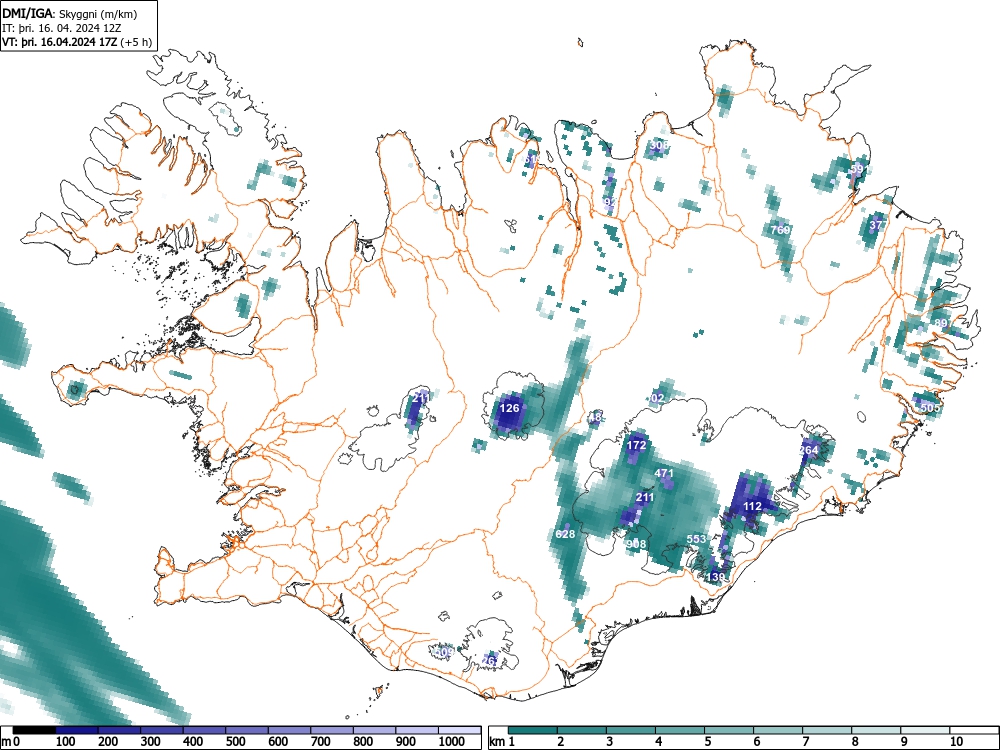Click the 5 label on the km scale
This screenshot has width=1000, height=750.
(x=708, y=741)
